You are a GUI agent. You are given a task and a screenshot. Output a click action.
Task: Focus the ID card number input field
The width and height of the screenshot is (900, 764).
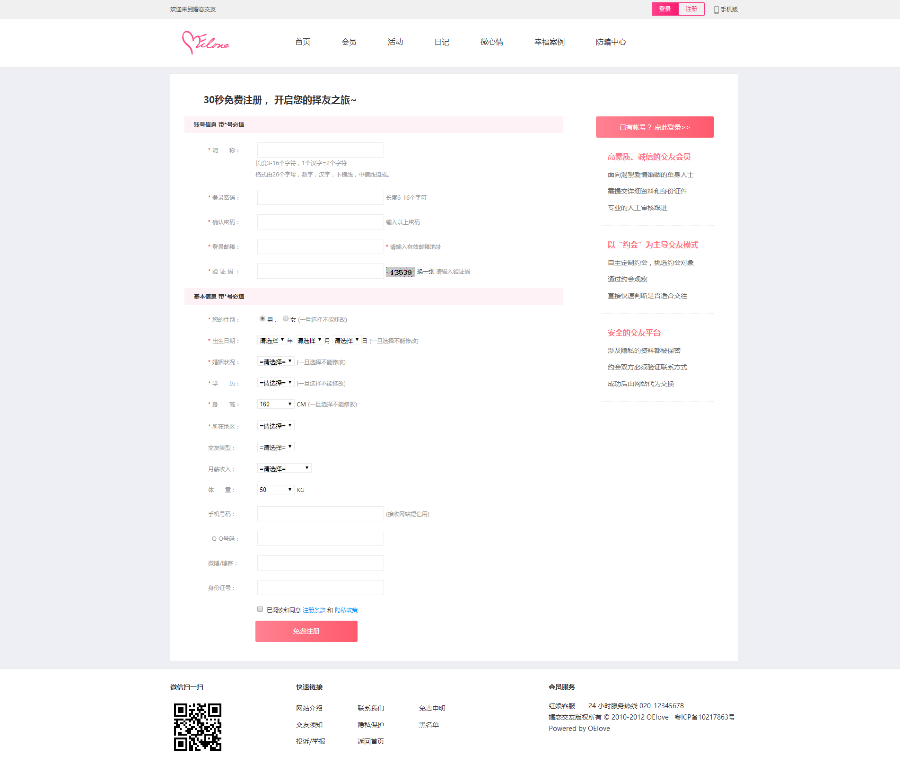pyautogui.click(x=320, y=588)
